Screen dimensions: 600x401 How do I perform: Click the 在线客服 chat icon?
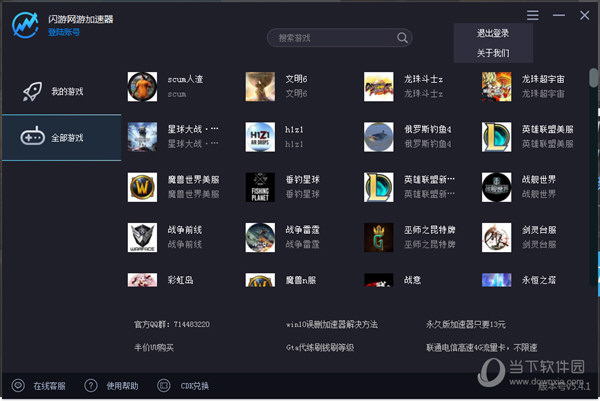tap(18, 385)
